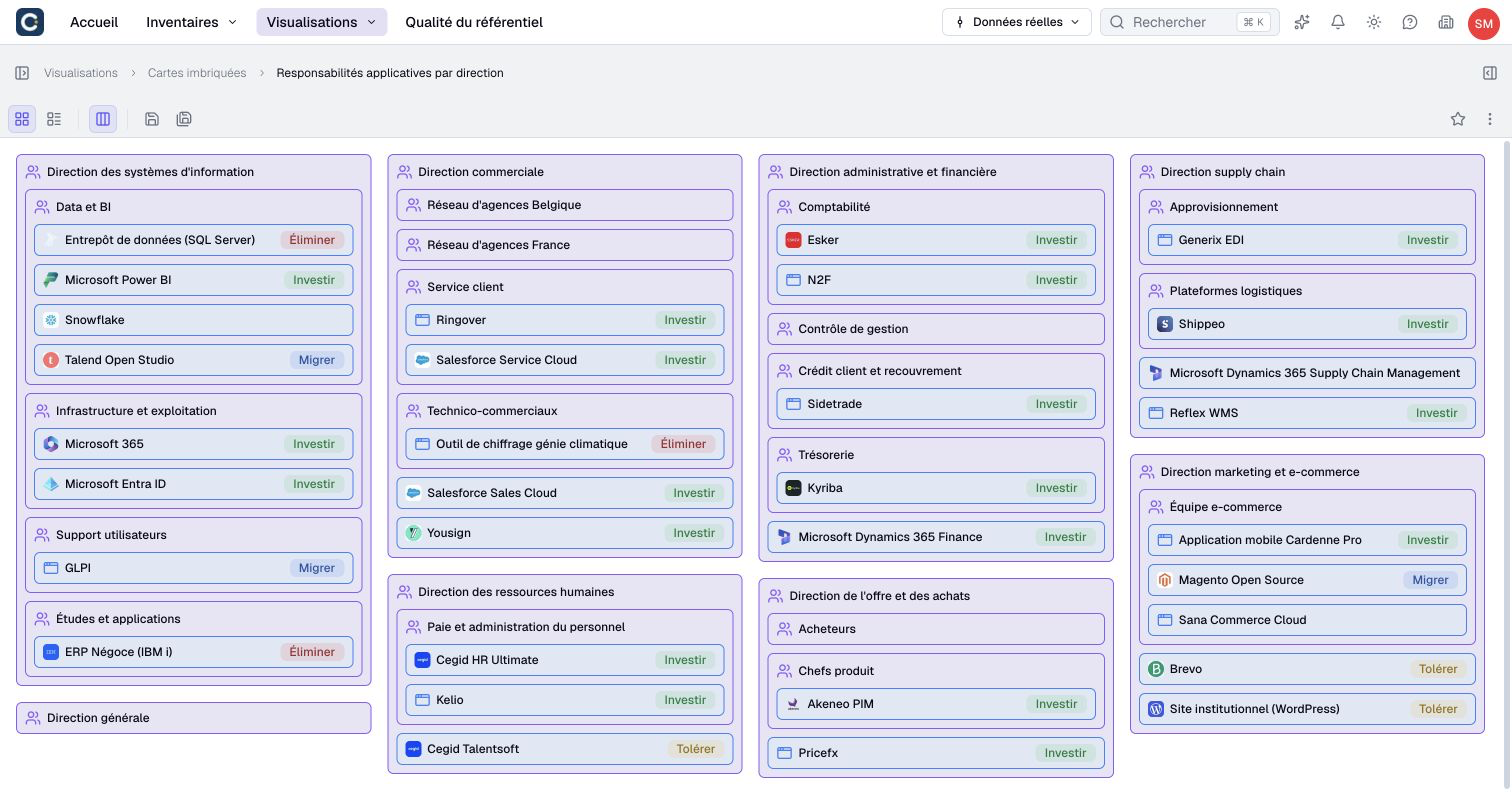Viewport: 1512px width, 793px height.
Task: Open the Inventaires menu
Action: [191, 22]
